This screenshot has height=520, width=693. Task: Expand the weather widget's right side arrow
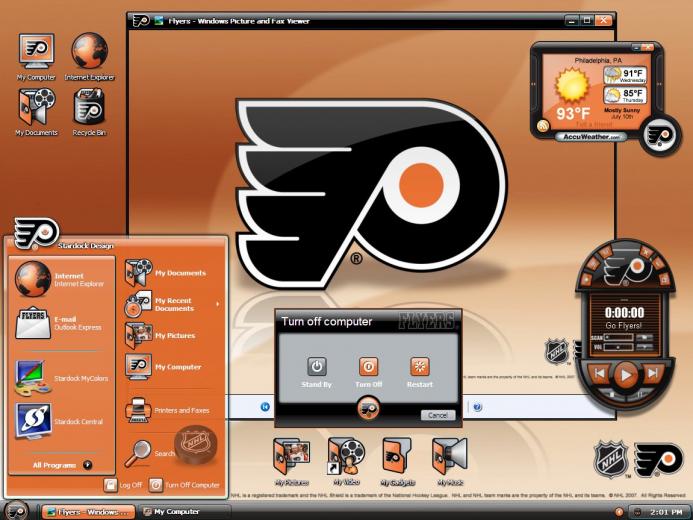tap(659, 84)
